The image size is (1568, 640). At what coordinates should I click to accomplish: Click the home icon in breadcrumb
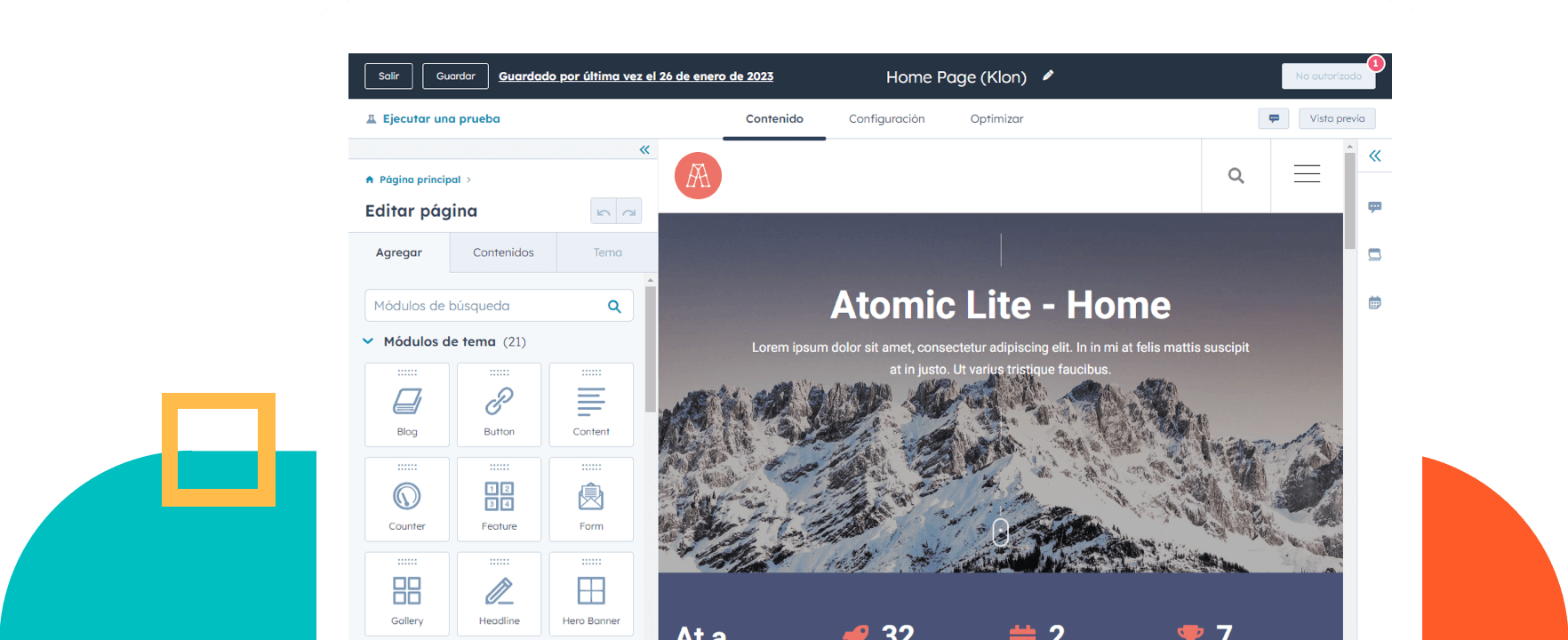click(370, 180)
